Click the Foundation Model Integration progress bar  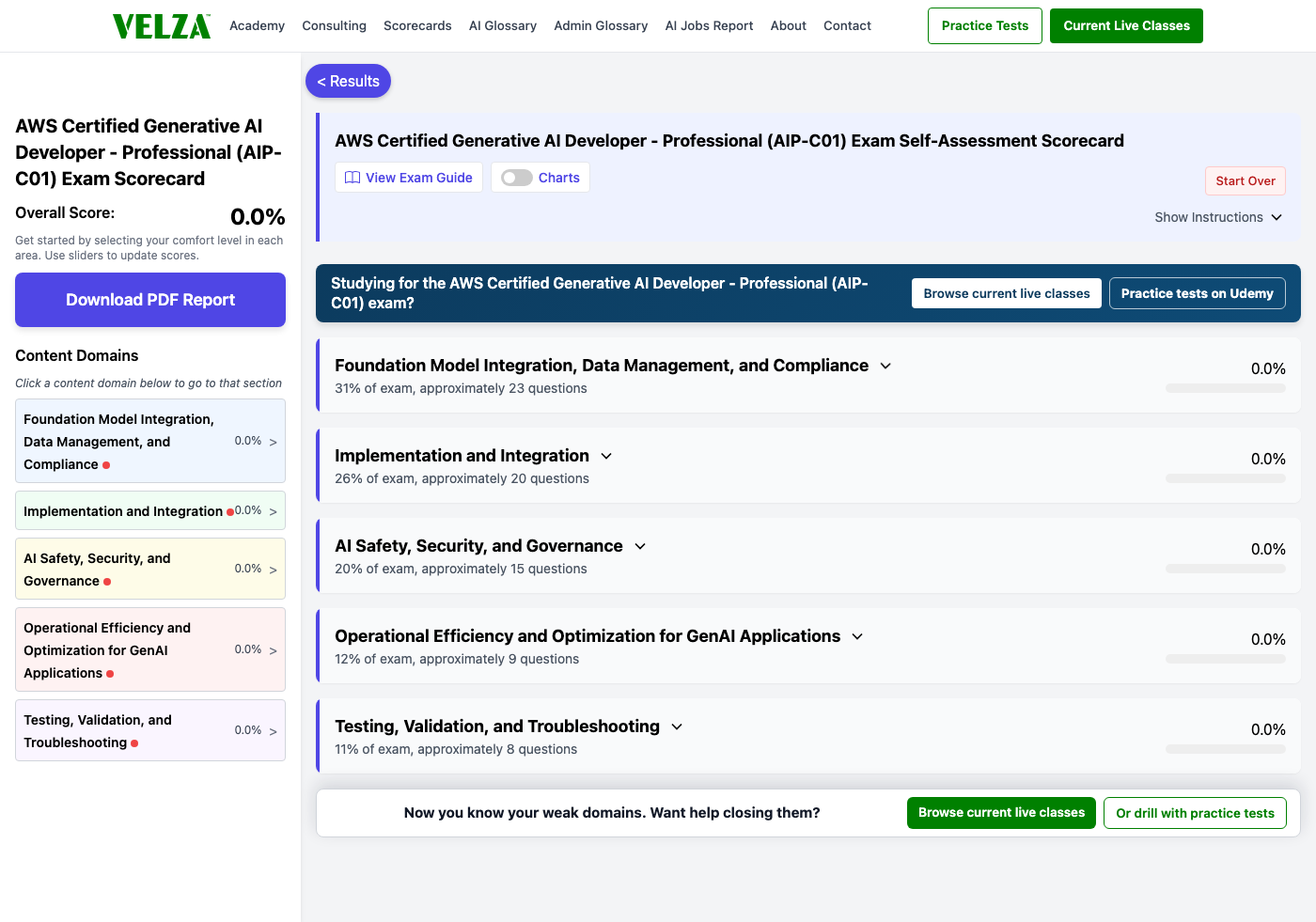1226,388
